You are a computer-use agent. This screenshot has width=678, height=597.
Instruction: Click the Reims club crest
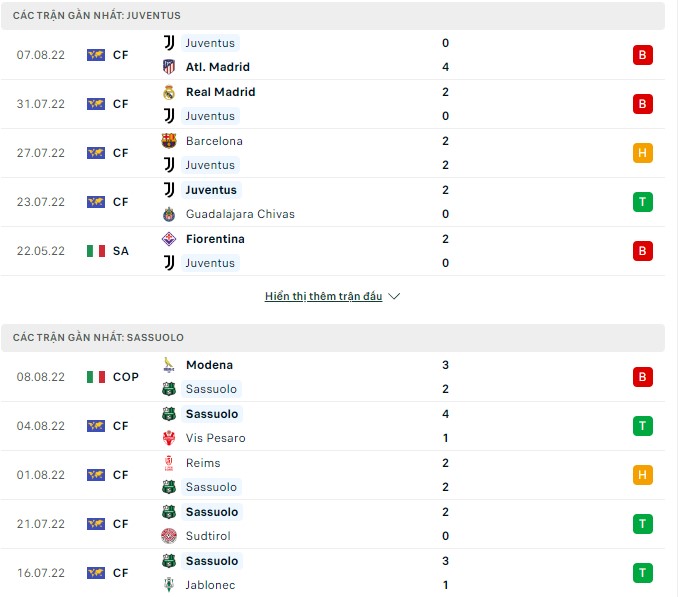(x=169, y=463)
